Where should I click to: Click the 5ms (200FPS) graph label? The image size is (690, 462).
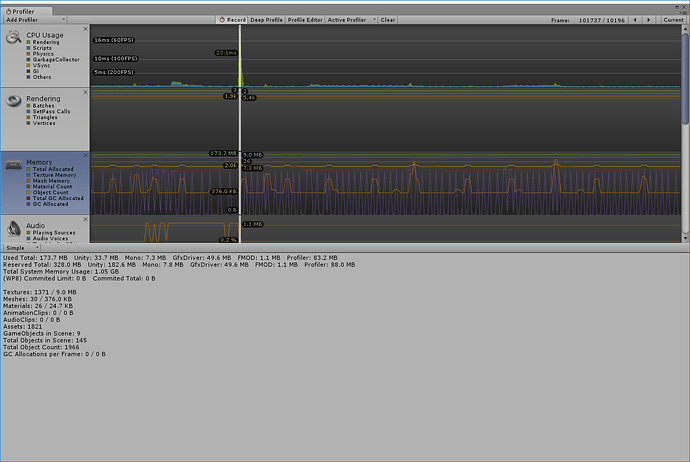click(x=114, y=72)
